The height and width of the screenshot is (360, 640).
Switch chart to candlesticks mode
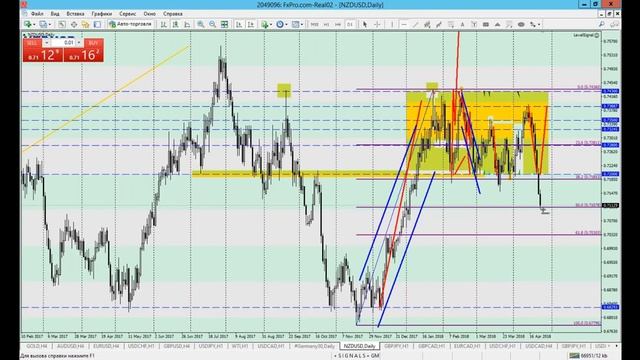pyautogui.click(x=176, y=24)
